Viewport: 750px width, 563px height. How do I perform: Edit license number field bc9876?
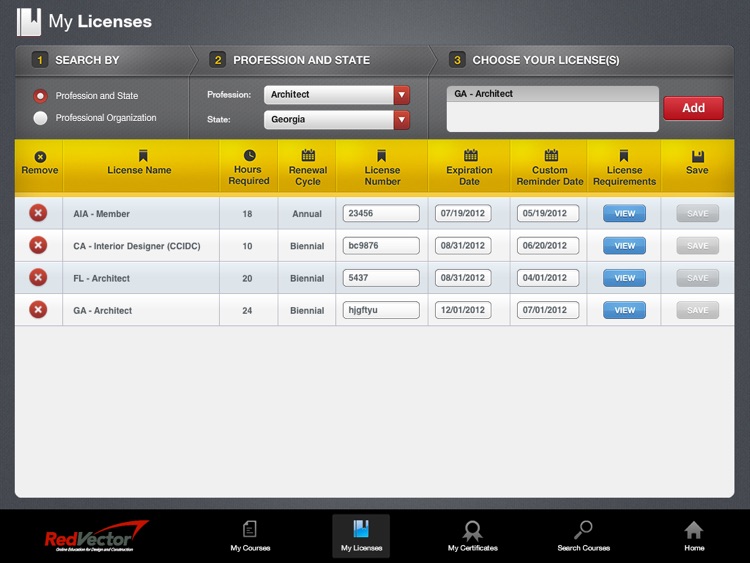pos(381,245)
